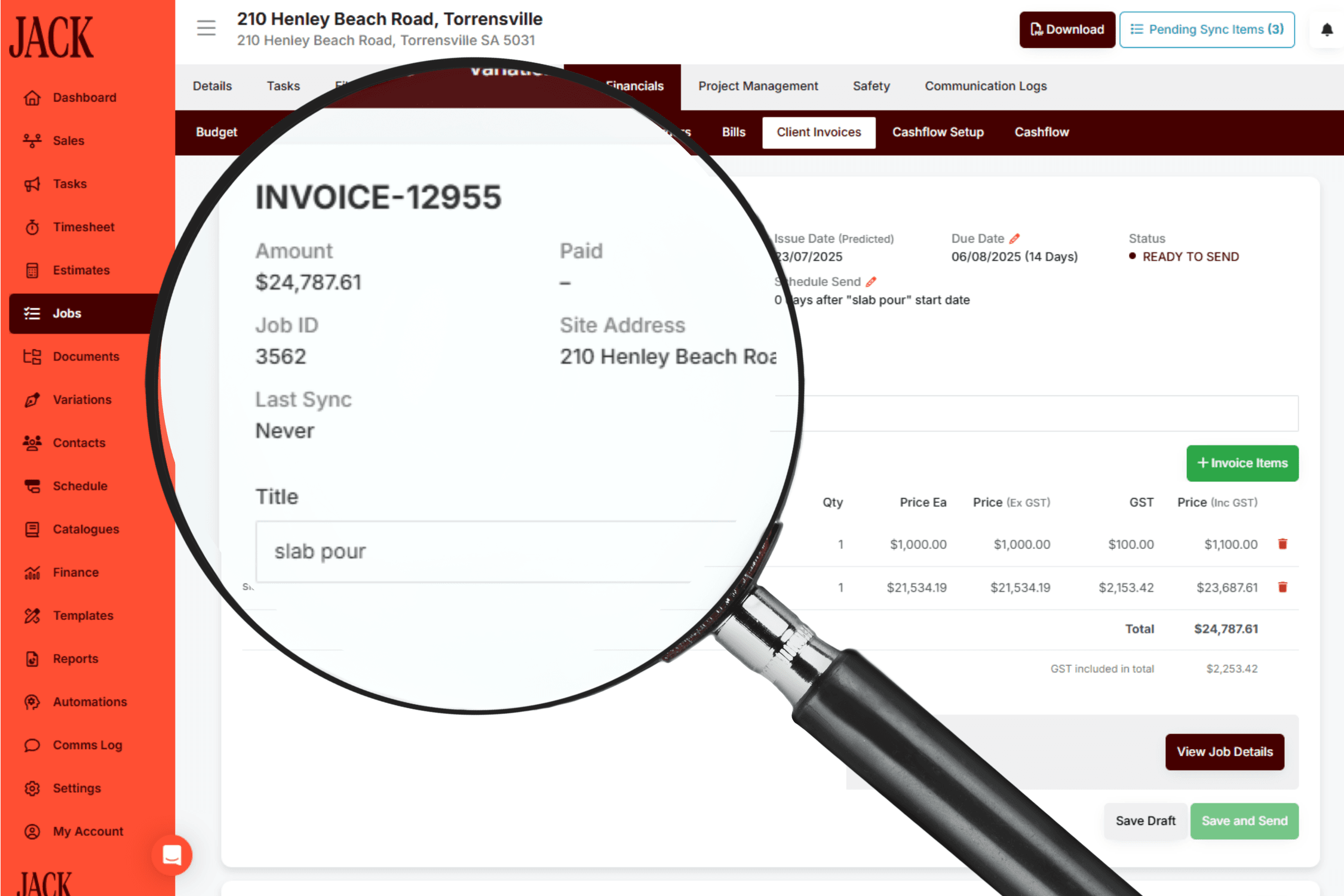This screenshot has width=1344, height=896.
Task: Open the Schedule view
Action: 79,486
